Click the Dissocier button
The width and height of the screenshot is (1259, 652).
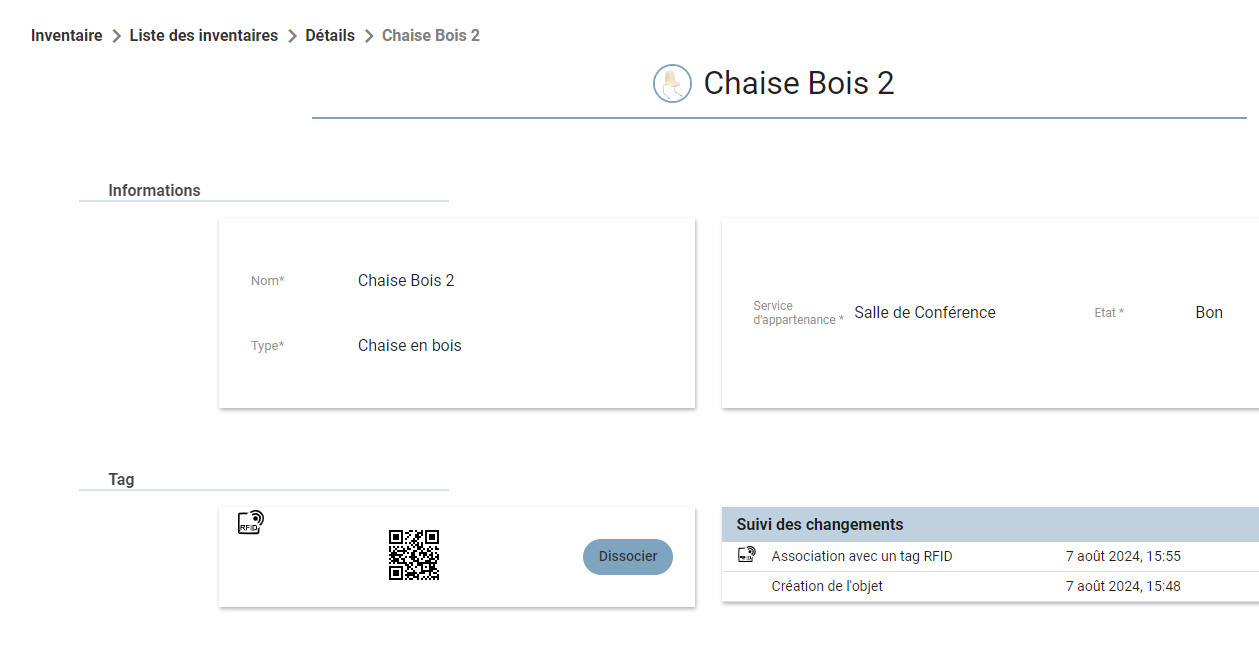click(x=628, y=556)
